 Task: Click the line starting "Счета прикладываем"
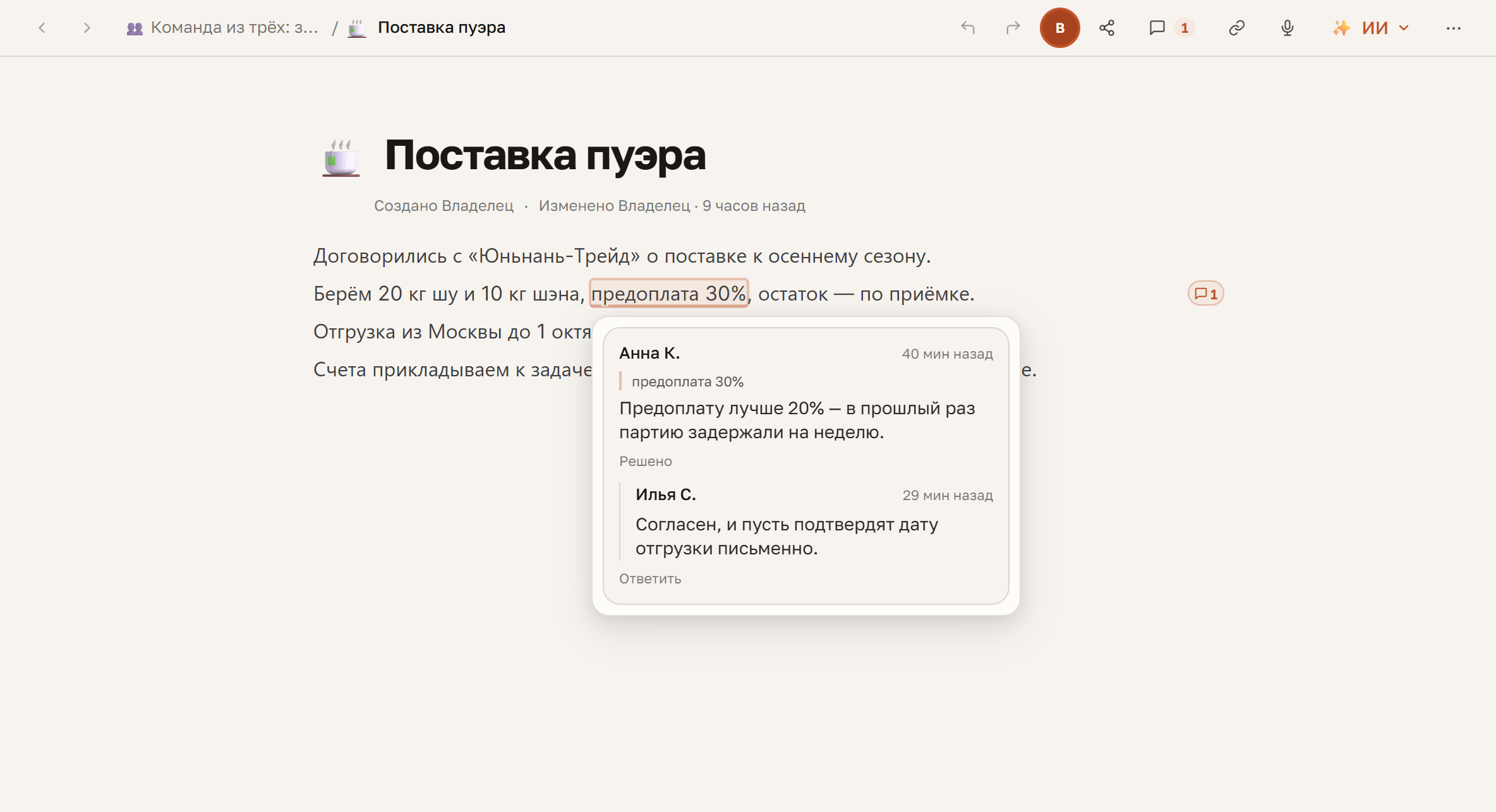[453, 370]
